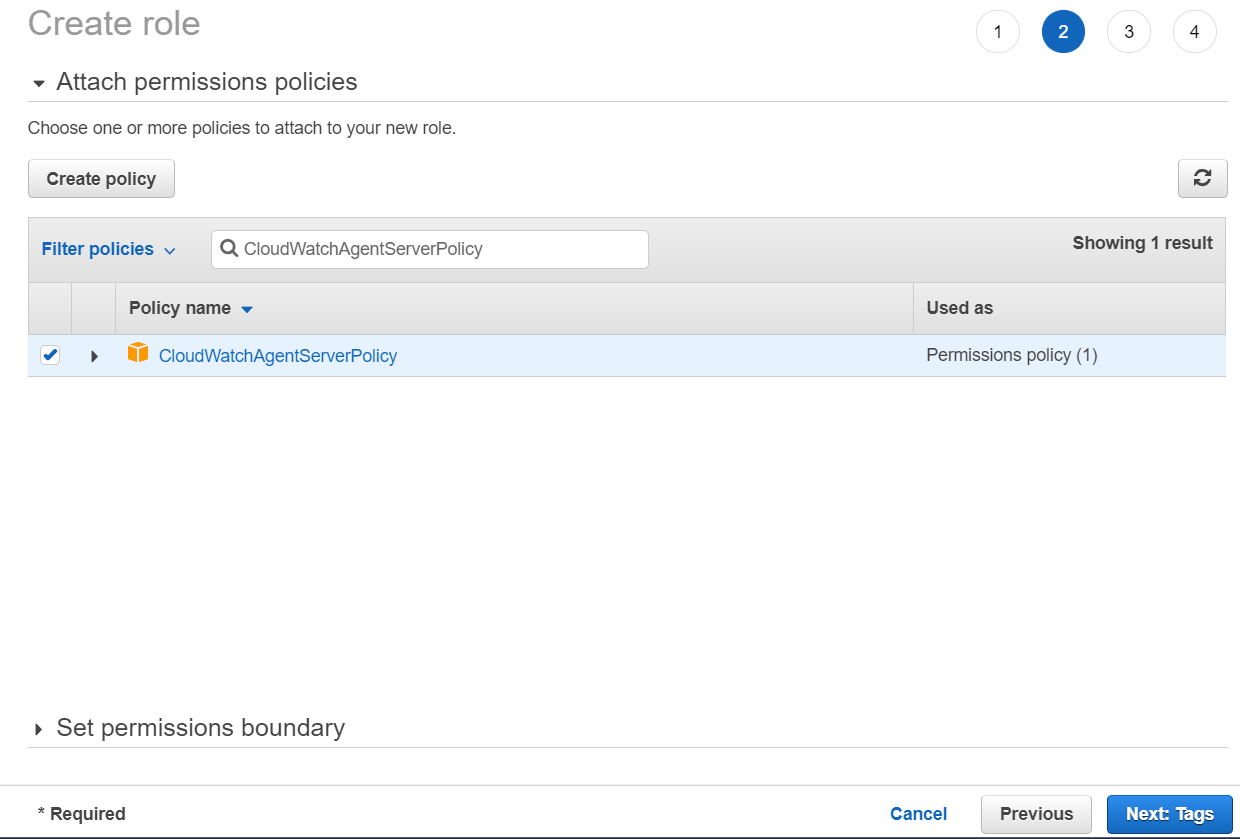Go back with the Previous button
1240x839 pixels.
(1036, 814)
